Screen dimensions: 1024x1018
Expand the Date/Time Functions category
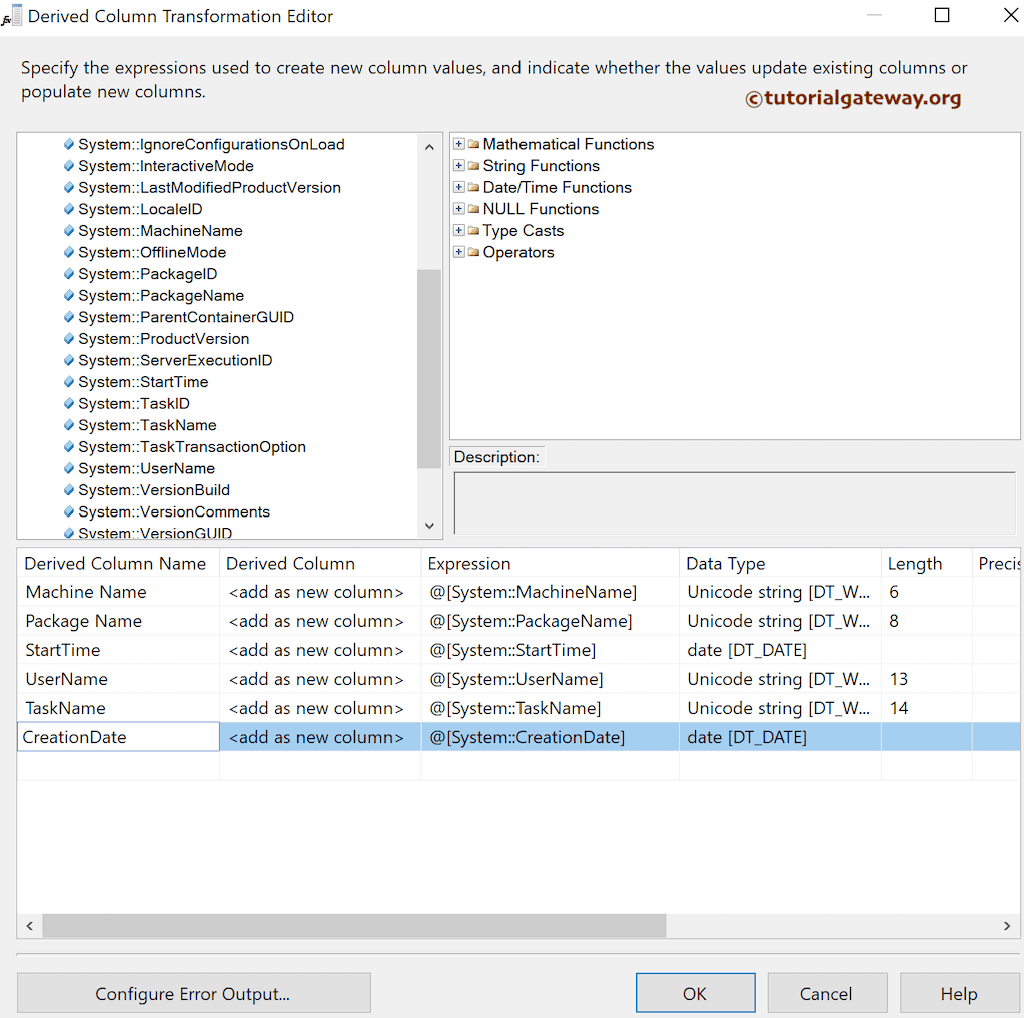458,187
